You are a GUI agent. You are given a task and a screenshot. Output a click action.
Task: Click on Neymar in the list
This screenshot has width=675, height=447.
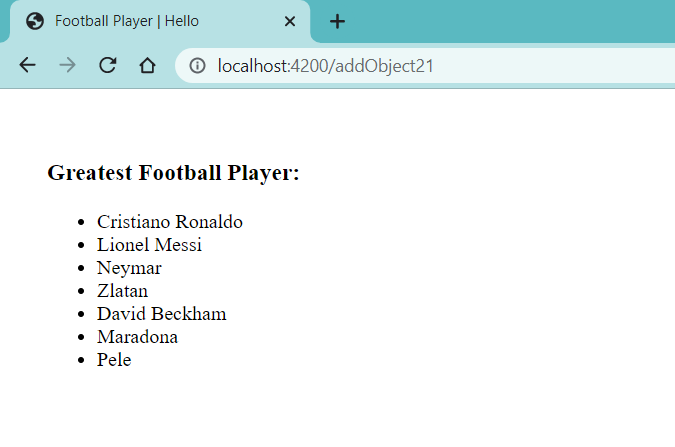coord(129,268)
